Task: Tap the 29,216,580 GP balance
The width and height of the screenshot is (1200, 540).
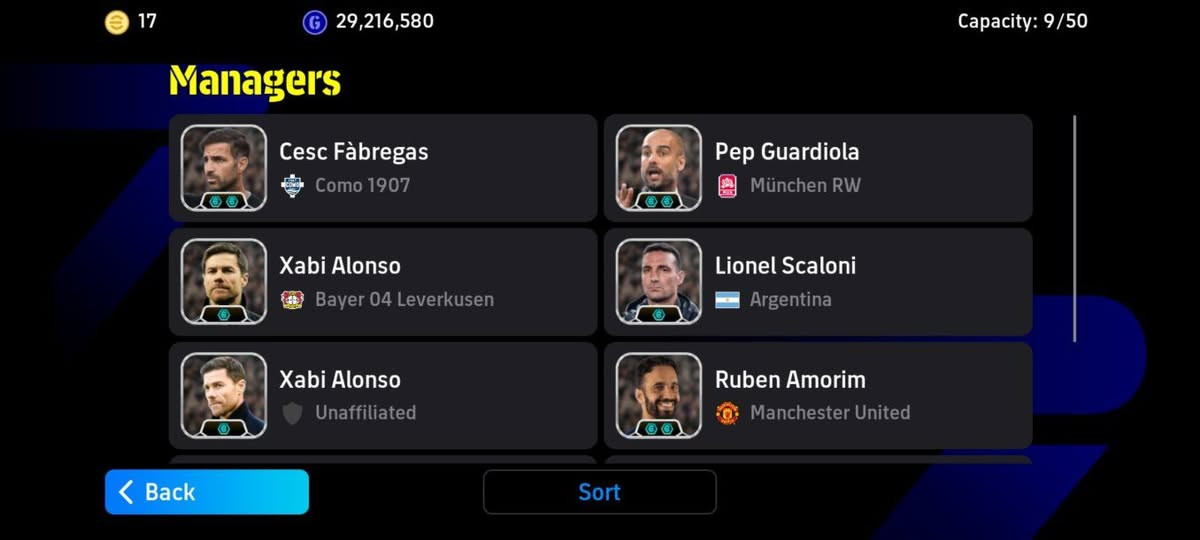Action: point(385,21)
